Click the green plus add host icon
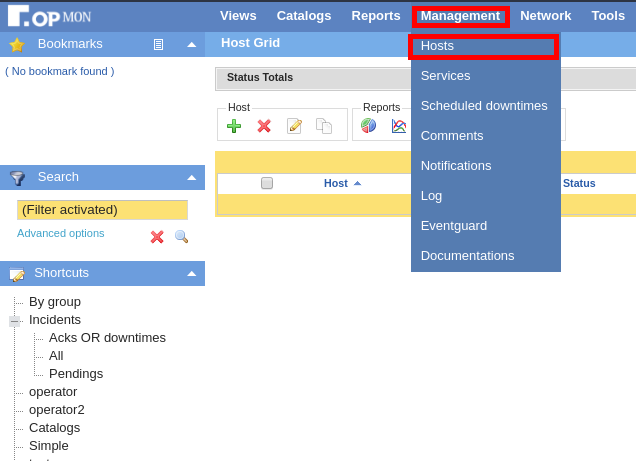 coord(234,126)
